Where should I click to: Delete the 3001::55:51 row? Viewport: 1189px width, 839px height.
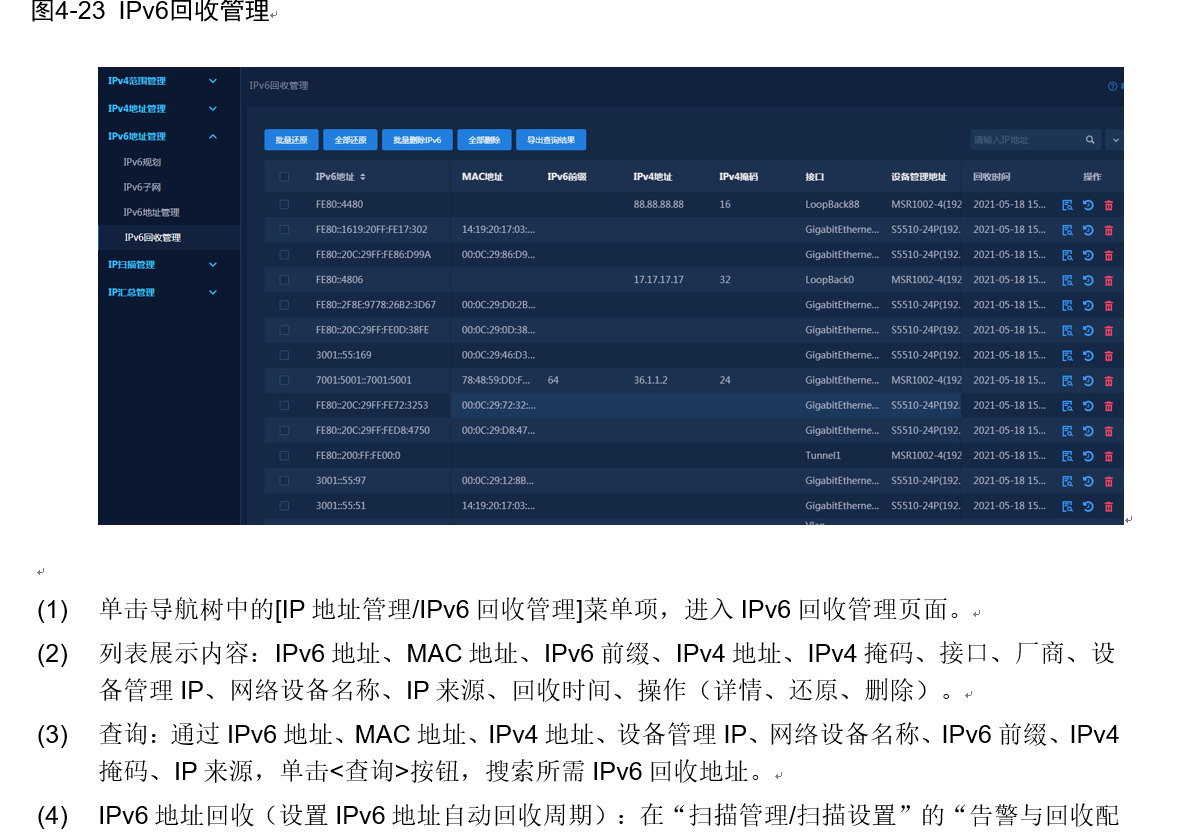1109,506
